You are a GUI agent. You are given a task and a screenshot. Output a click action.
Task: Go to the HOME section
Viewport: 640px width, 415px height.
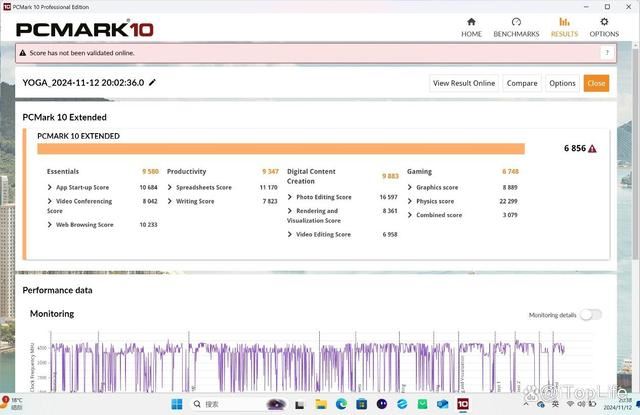point(471,27)
